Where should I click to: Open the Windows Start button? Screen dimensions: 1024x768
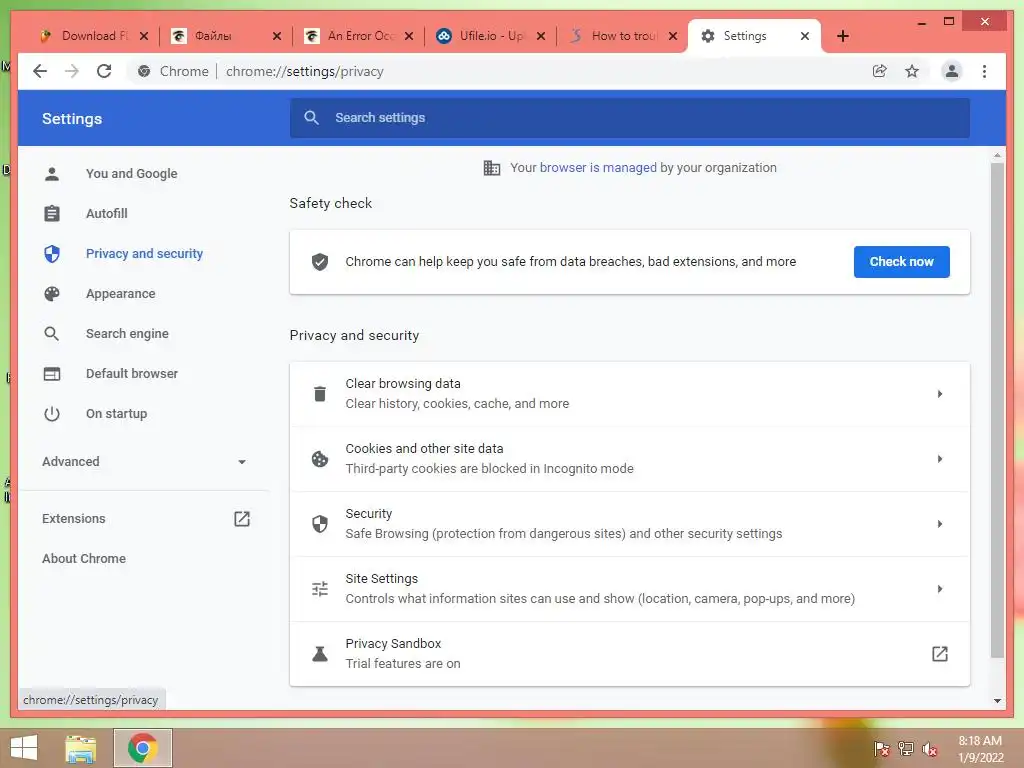coord(24,748)
